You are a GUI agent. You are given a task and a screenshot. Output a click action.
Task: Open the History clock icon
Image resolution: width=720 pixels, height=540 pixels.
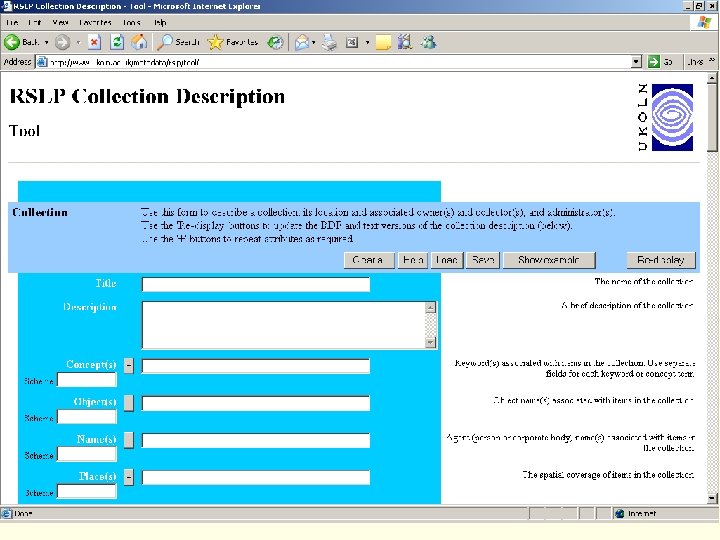(276, 42)
